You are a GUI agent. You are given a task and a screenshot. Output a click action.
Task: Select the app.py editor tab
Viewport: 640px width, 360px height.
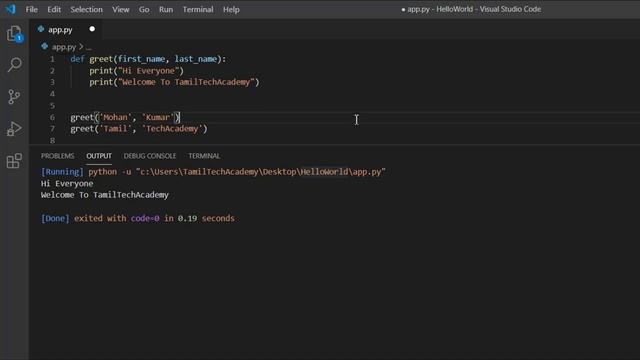pos(66,29)
